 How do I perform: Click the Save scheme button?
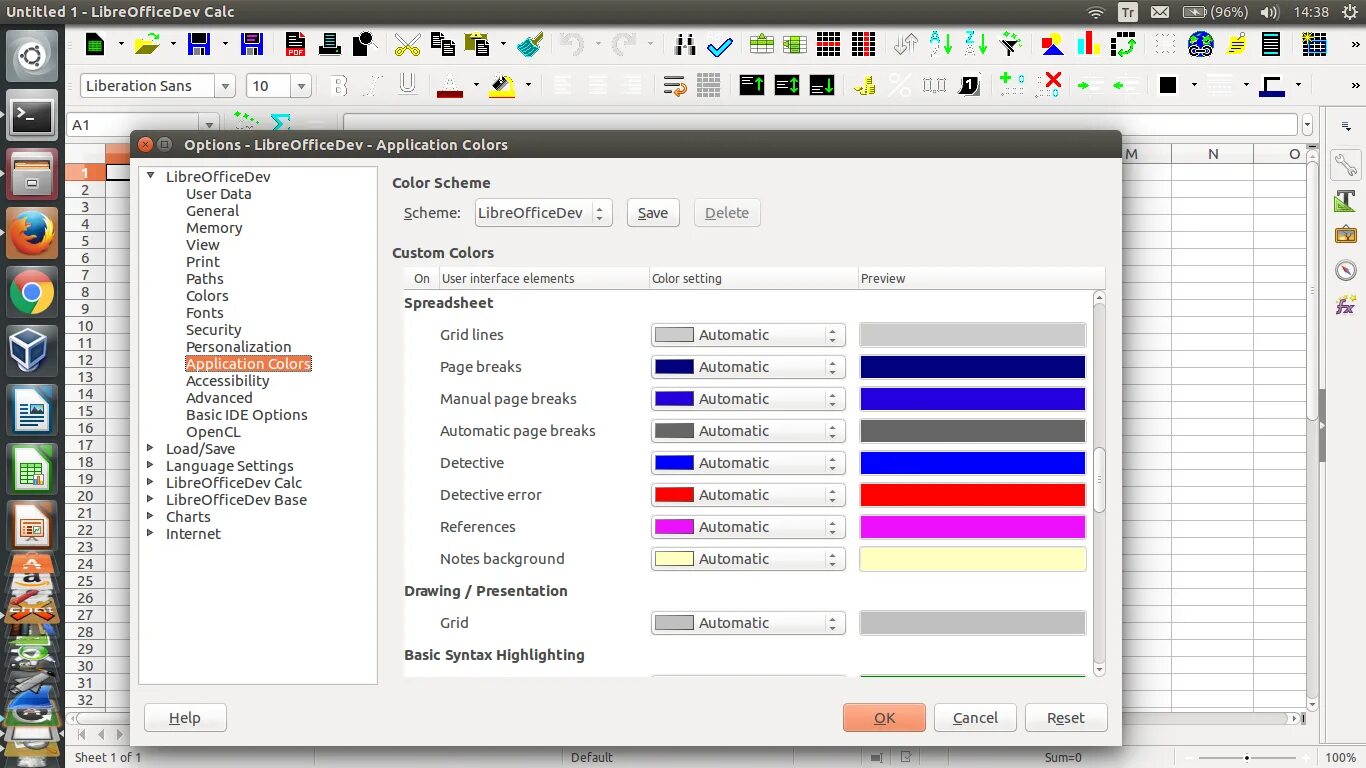(x=653, y=213)
